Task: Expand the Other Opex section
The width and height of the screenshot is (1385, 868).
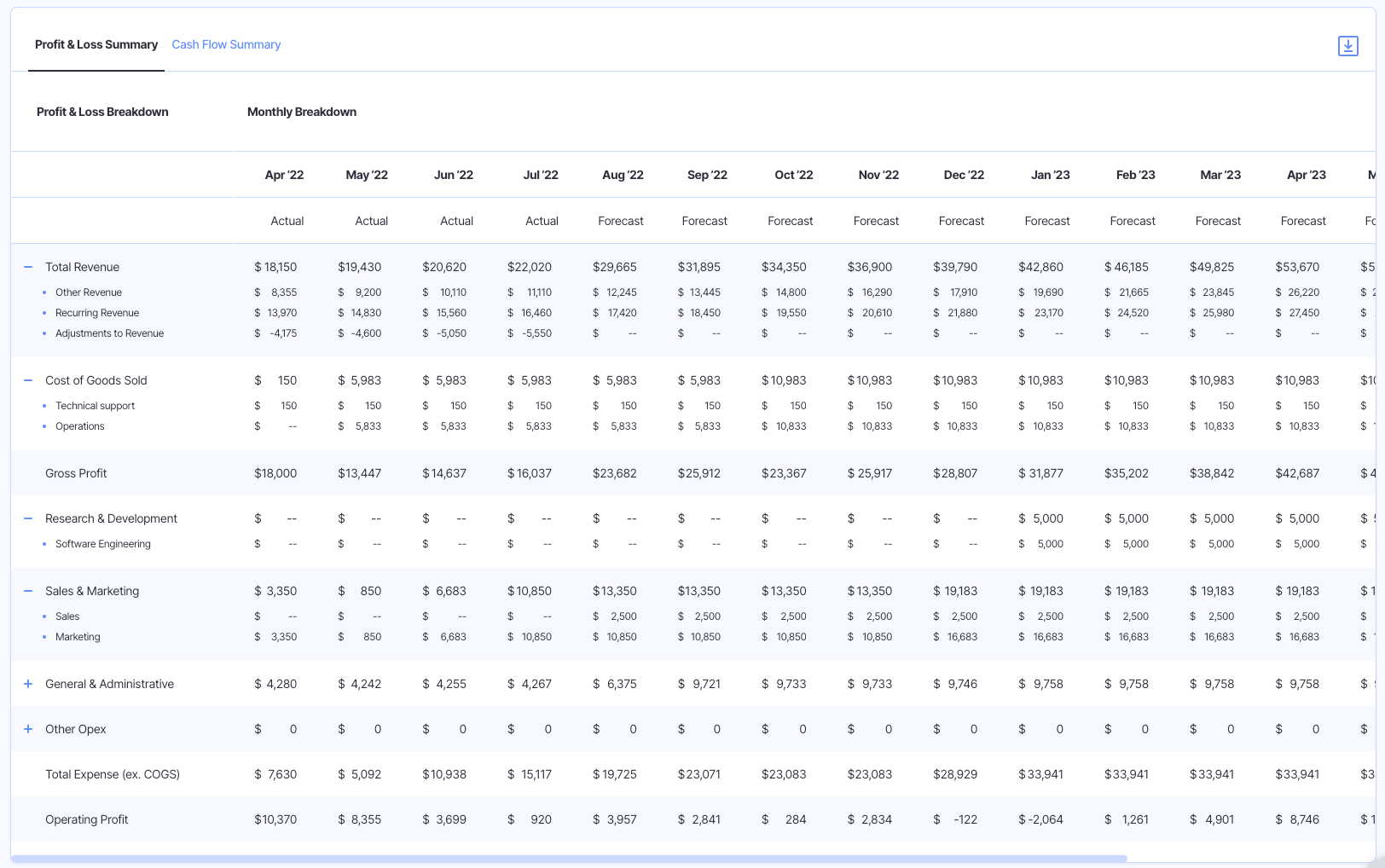Action: click(26, 728)
